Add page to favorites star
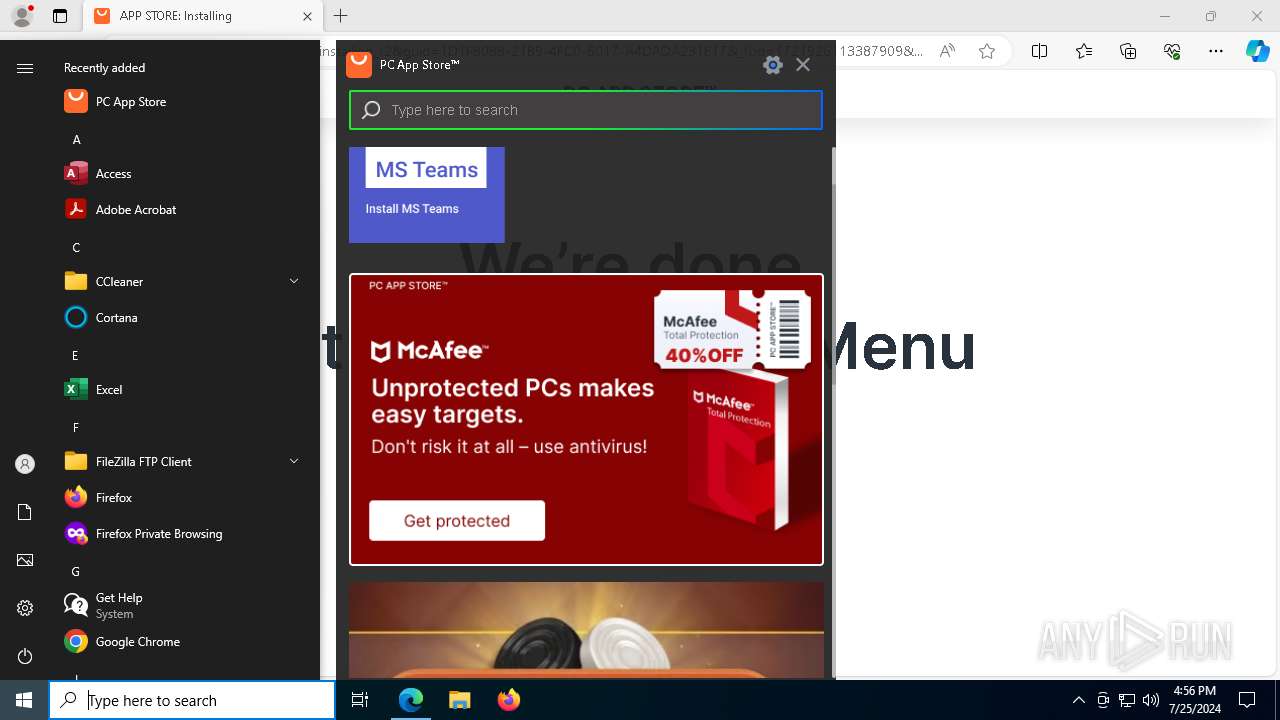Image resolution: width=1280 pixels, height=720 pixels. (987, 51)
